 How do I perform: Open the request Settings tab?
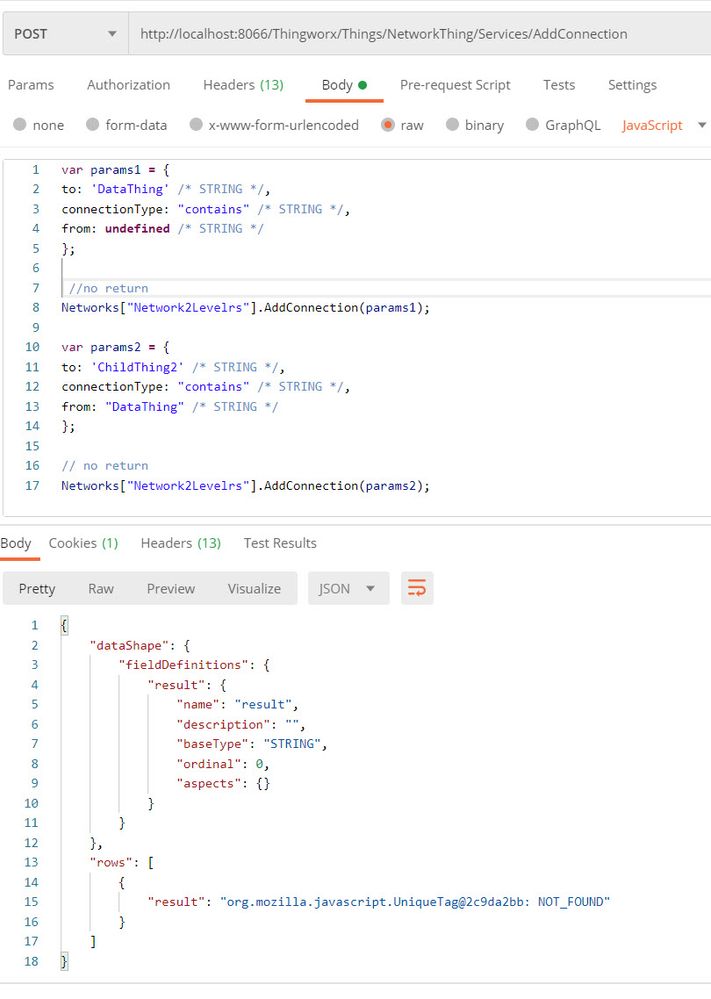(x=632, y=85)
